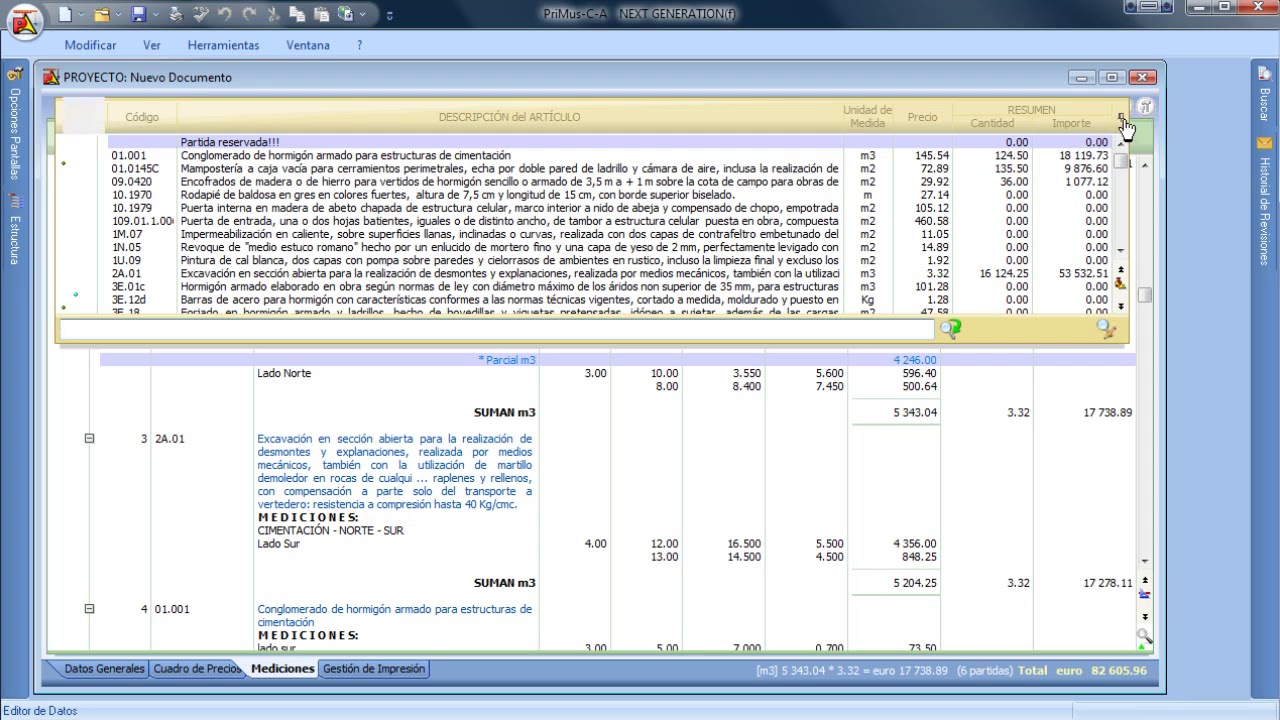Viewport: 1280px width, 720px height.
Task: Open the Historial de Revisiones side panel
Action: click(x=1264, y=202)
